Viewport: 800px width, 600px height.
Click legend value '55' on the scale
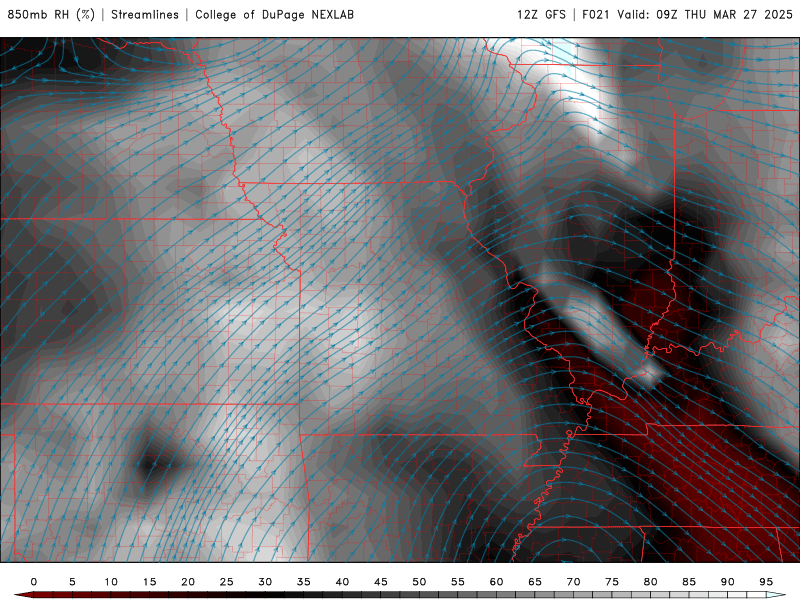tap(458, 582)
